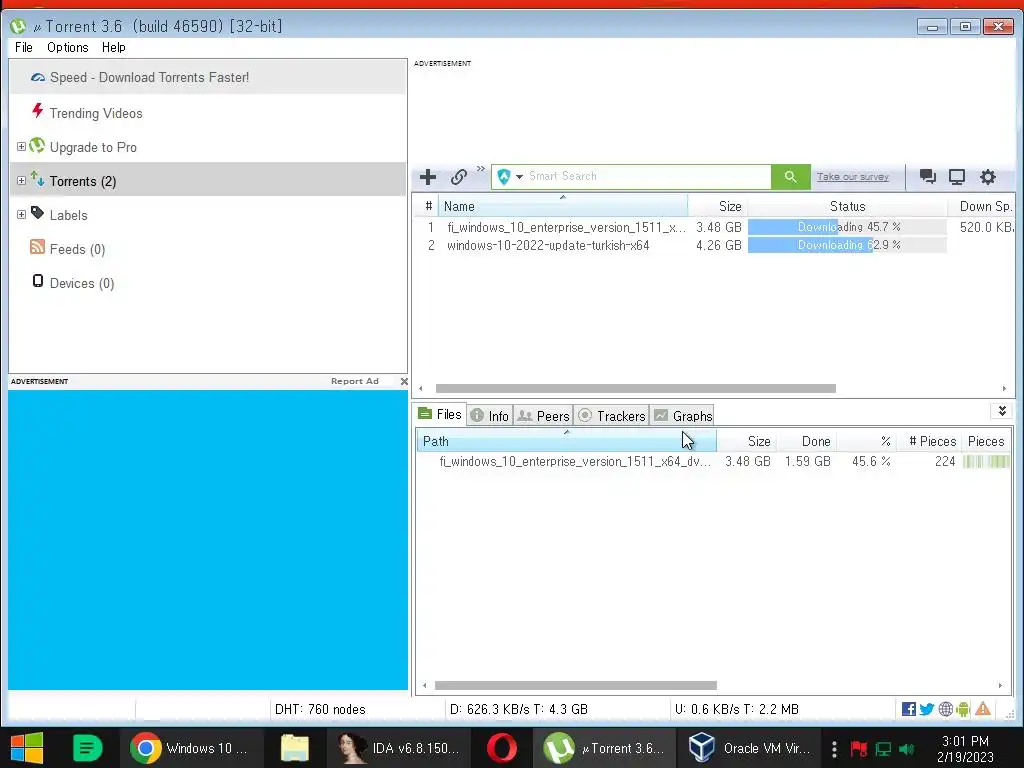Click the Twitter icon in status bar
Viewport: 1024px width, 768px height.
click(x=927, y=709)
